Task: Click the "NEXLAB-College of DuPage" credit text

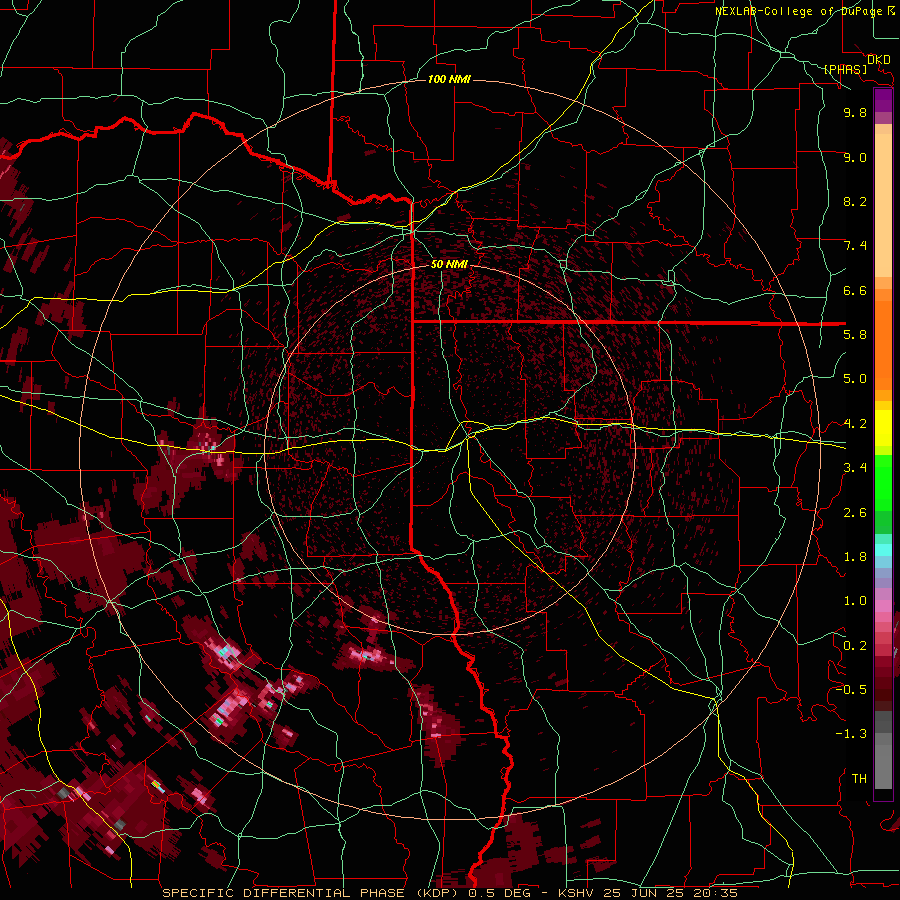Action: [x=799, y=11]
